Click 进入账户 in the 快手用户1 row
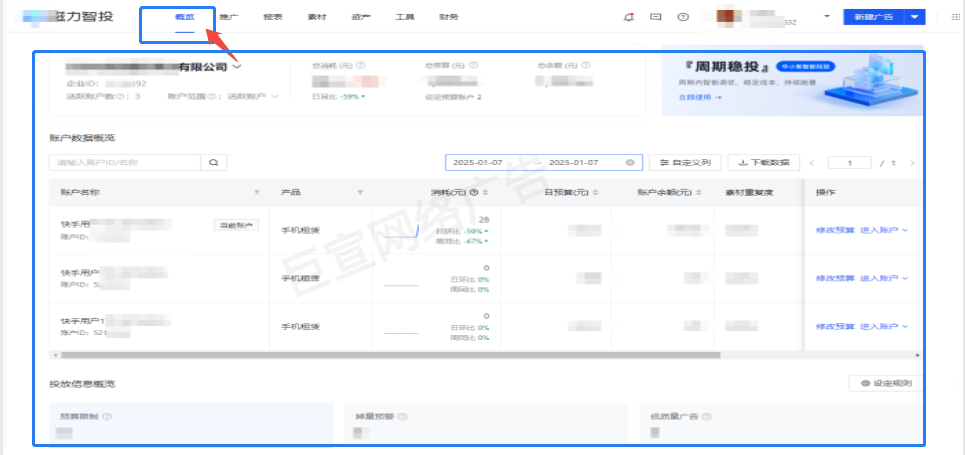Image resolution: width=965 pixels, height=455 pixels. click(879, 326)
